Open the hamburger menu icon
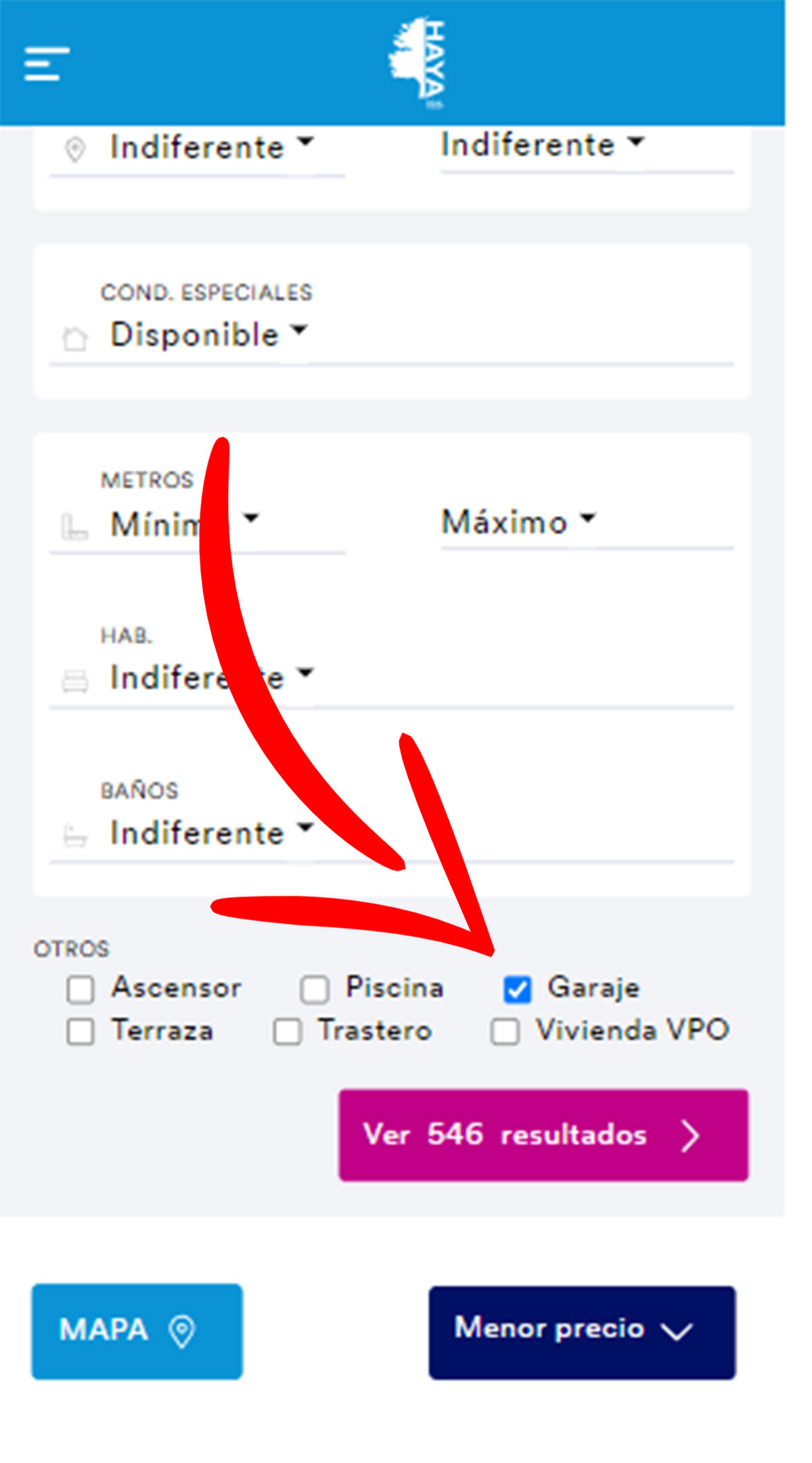The image size is (812, 1463). pos(47,64)
